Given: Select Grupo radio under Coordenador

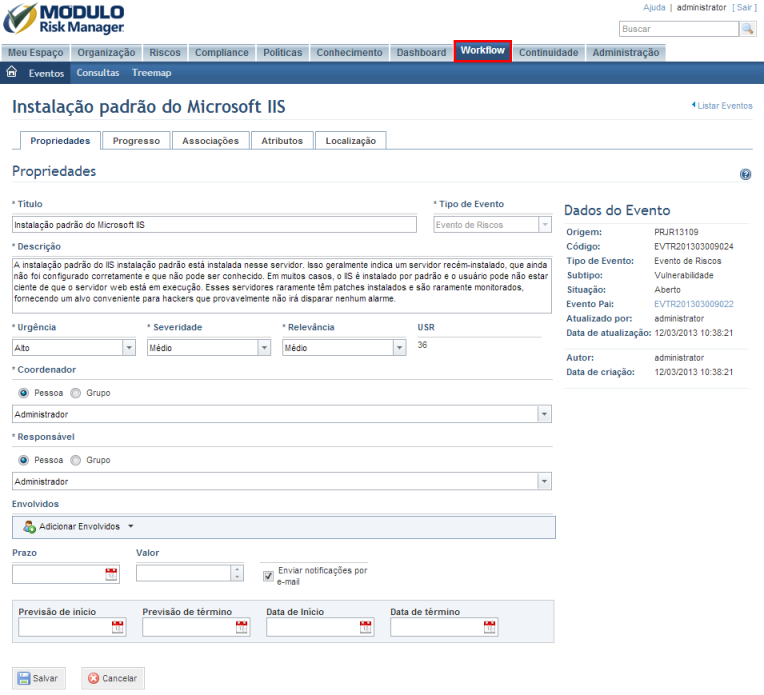Looking at the screenshot, I should (x=76, y=393).
